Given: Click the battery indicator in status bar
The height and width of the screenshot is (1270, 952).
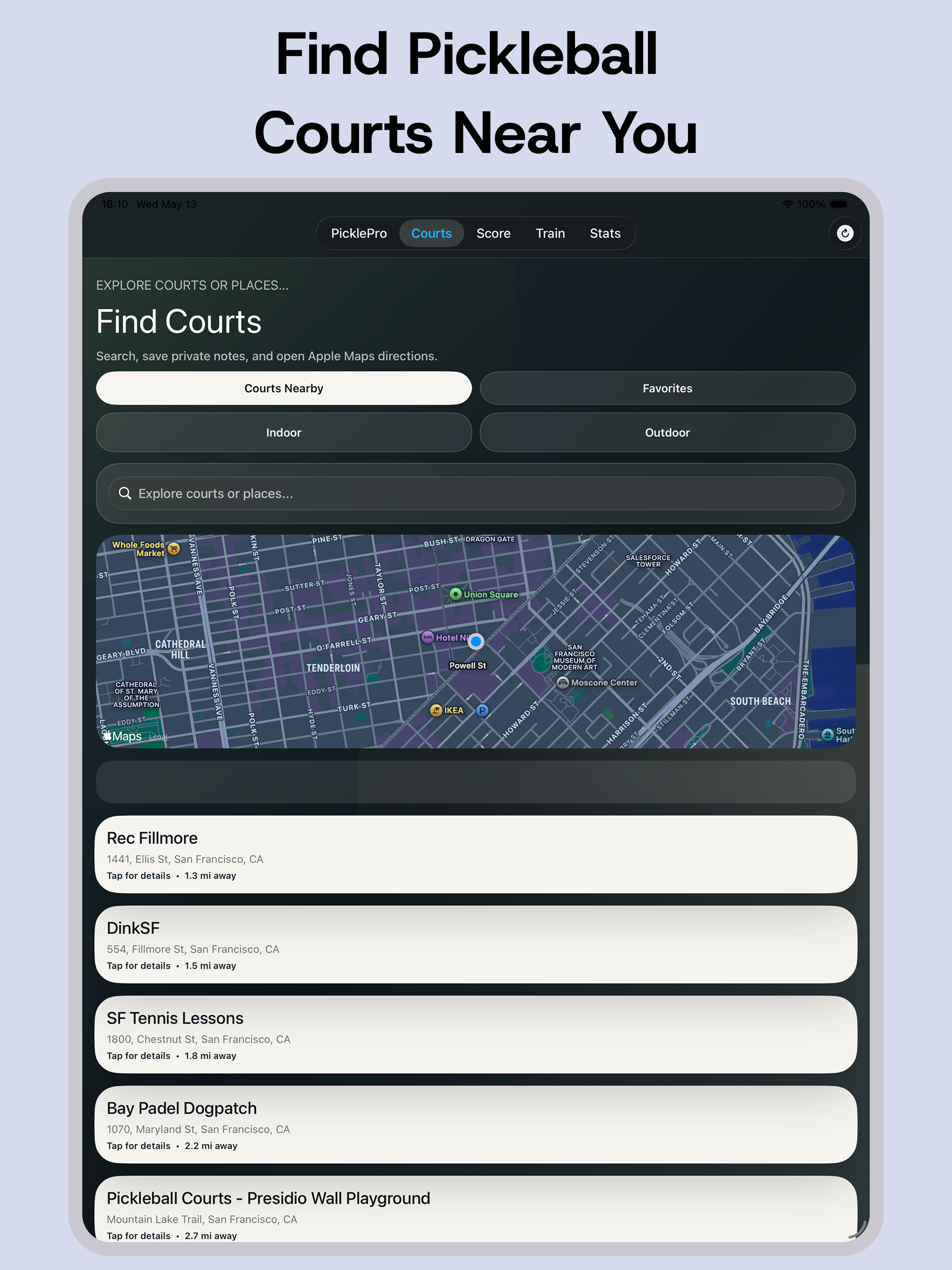Looking at the screenshot, I should click(x=840, y=204).
